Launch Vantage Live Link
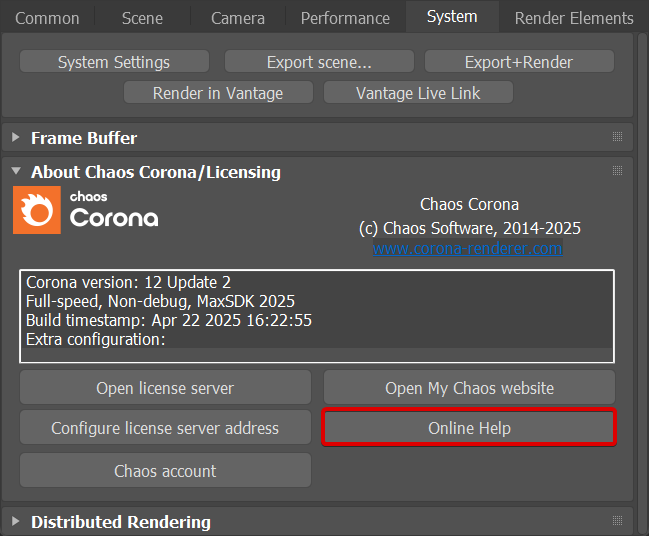 click(x=418, y=92)
